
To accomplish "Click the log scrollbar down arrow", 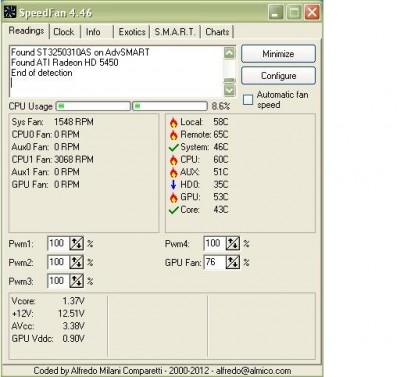I will [229, 90].
